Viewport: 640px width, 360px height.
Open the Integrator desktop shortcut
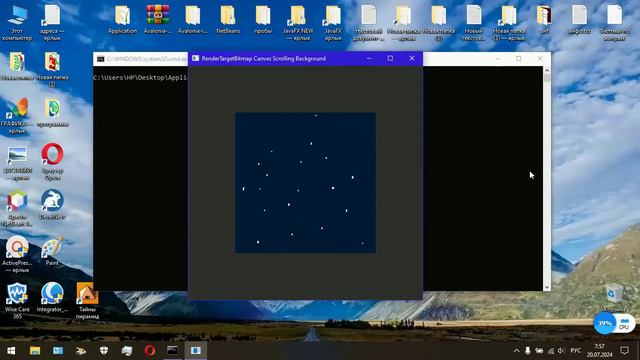tap(52, 298)
